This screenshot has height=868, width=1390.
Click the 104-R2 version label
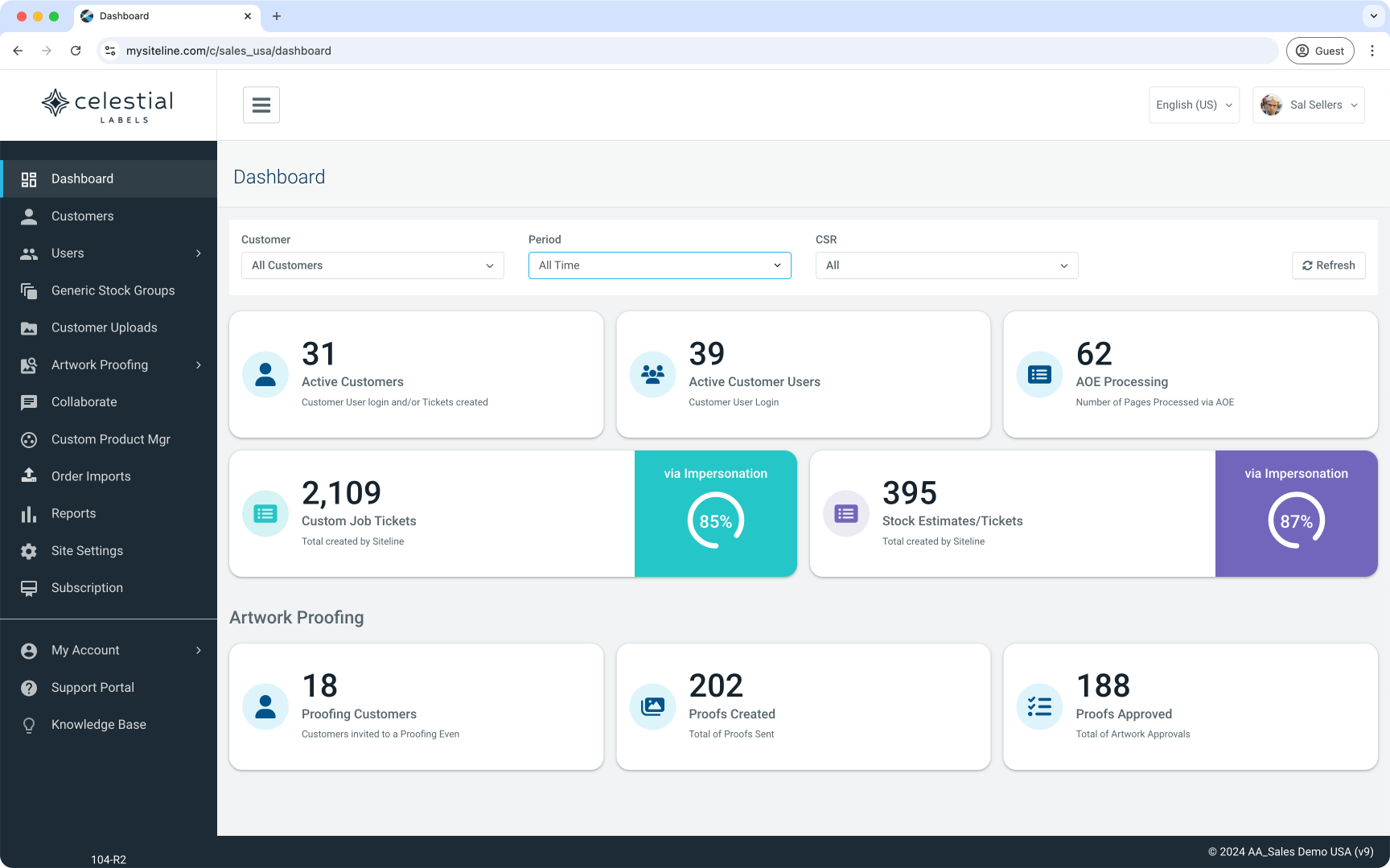point(109,859)
